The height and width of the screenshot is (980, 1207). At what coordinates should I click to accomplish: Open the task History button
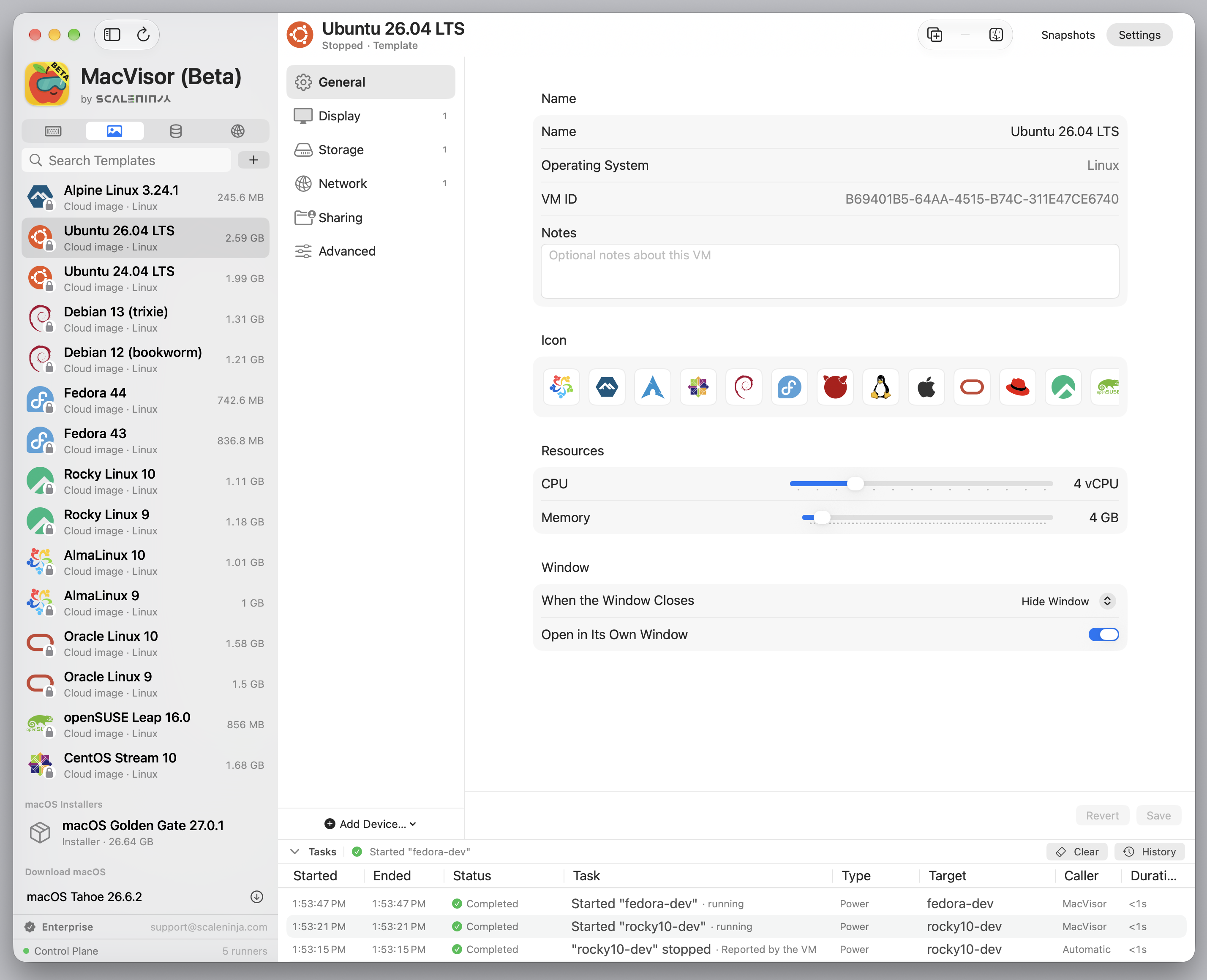point(1150,852)
